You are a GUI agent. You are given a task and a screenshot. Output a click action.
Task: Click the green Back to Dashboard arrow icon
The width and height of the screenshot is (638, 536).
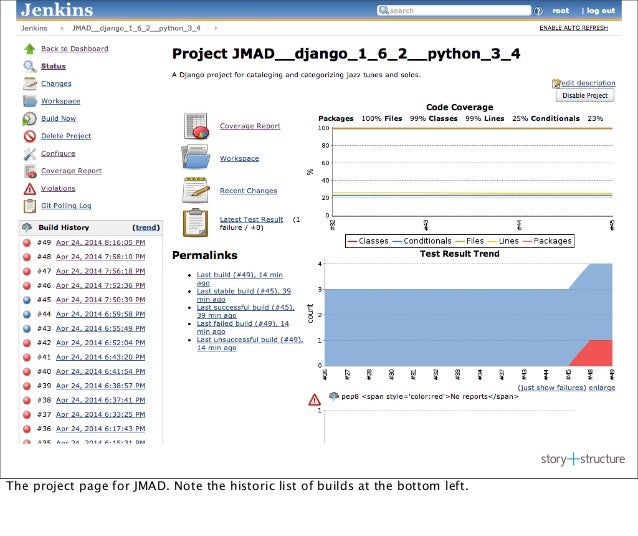click(29, 49)
